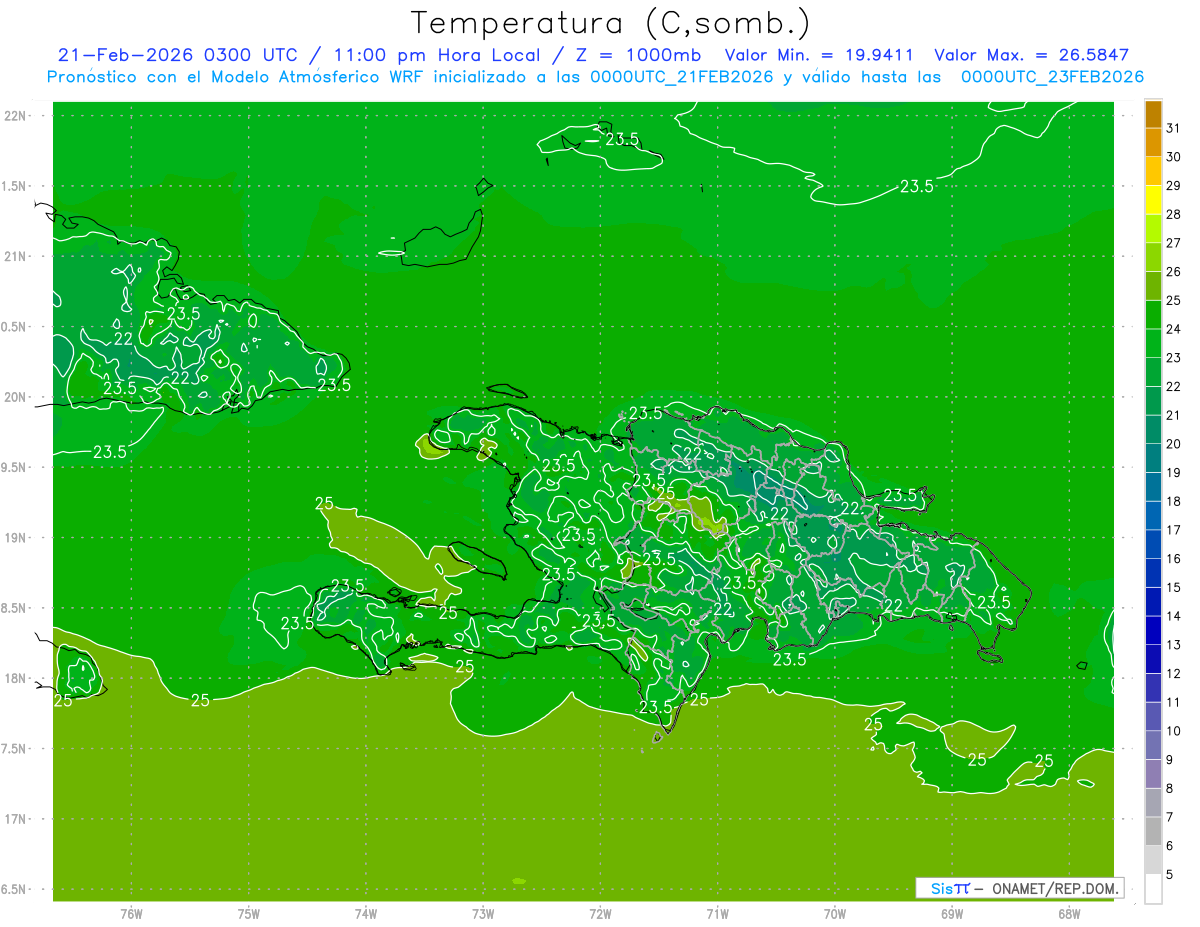Click the legend swatch between 11 and 12
Image resolution: width=1200 pixels, height=927 pixels.
tap(1153, 688)
